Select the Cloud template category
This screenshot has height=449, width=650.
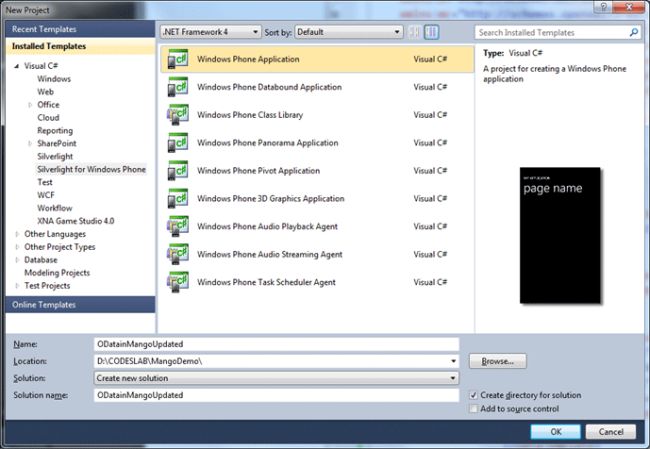(x=48, y=118)
